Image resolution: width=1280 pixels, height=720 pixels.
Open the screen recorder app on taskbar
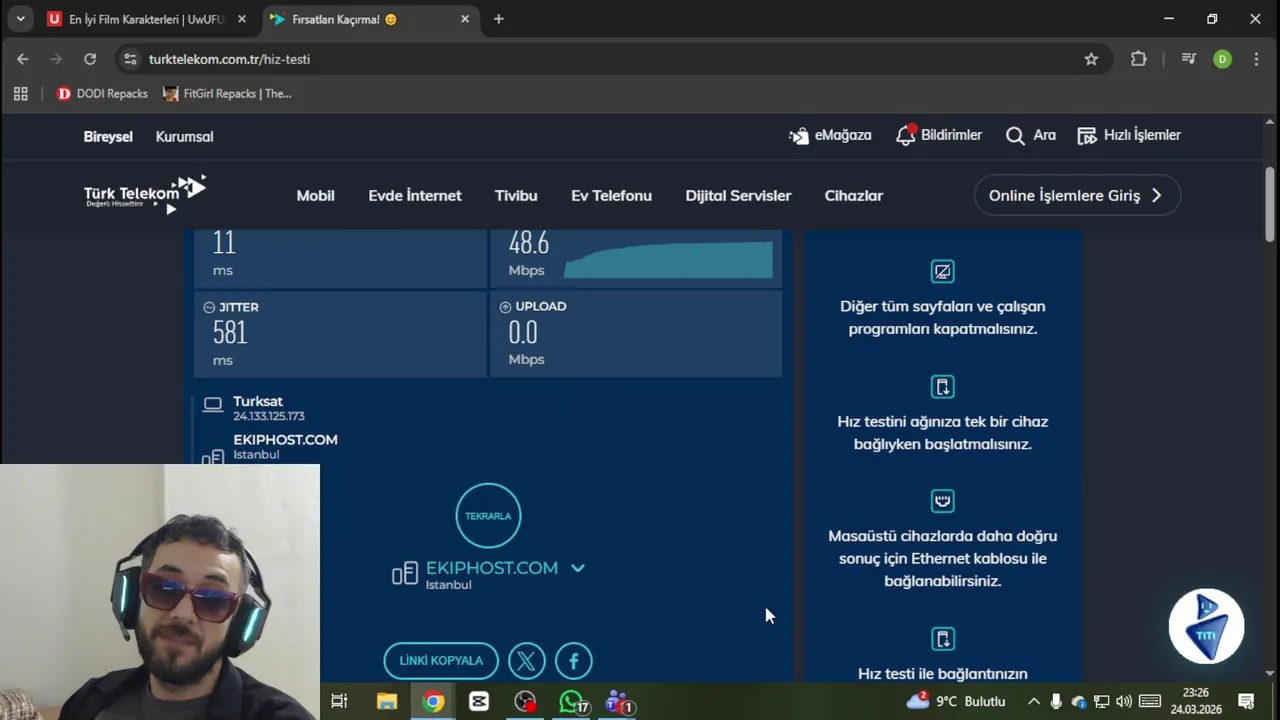point(525,702)
